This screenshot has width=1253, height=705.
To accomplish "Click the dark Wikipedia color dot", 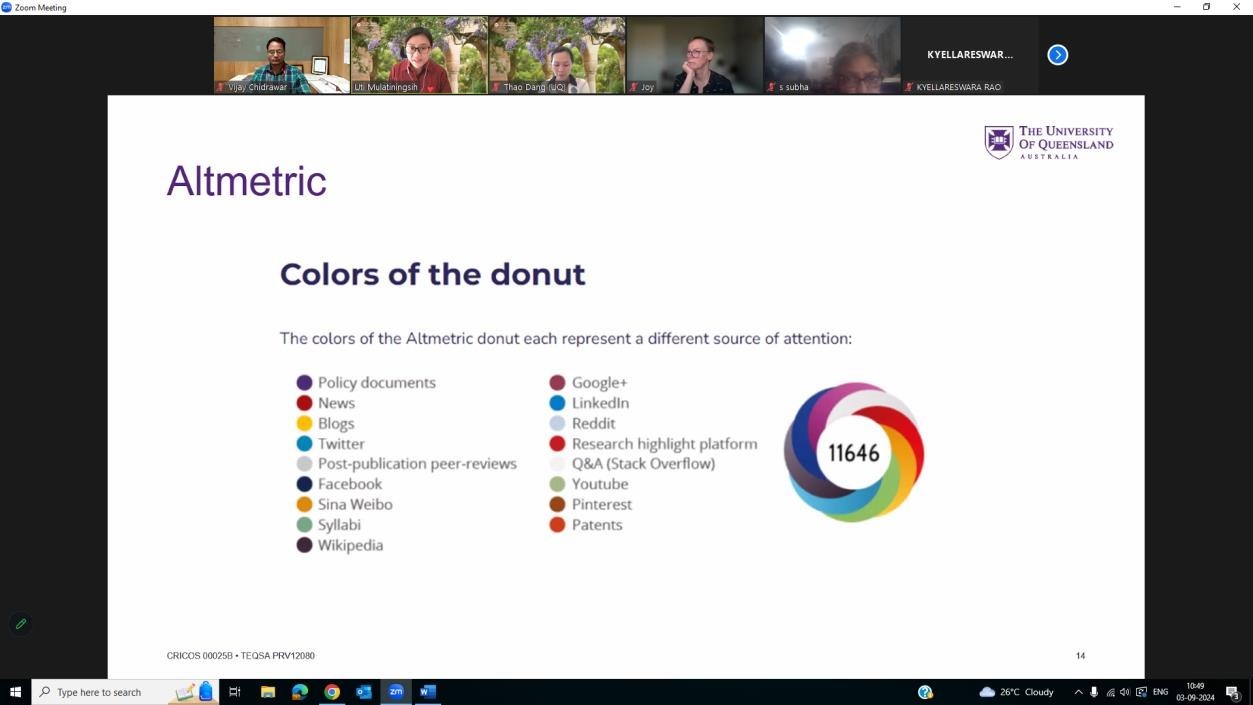I will point(304,545).
